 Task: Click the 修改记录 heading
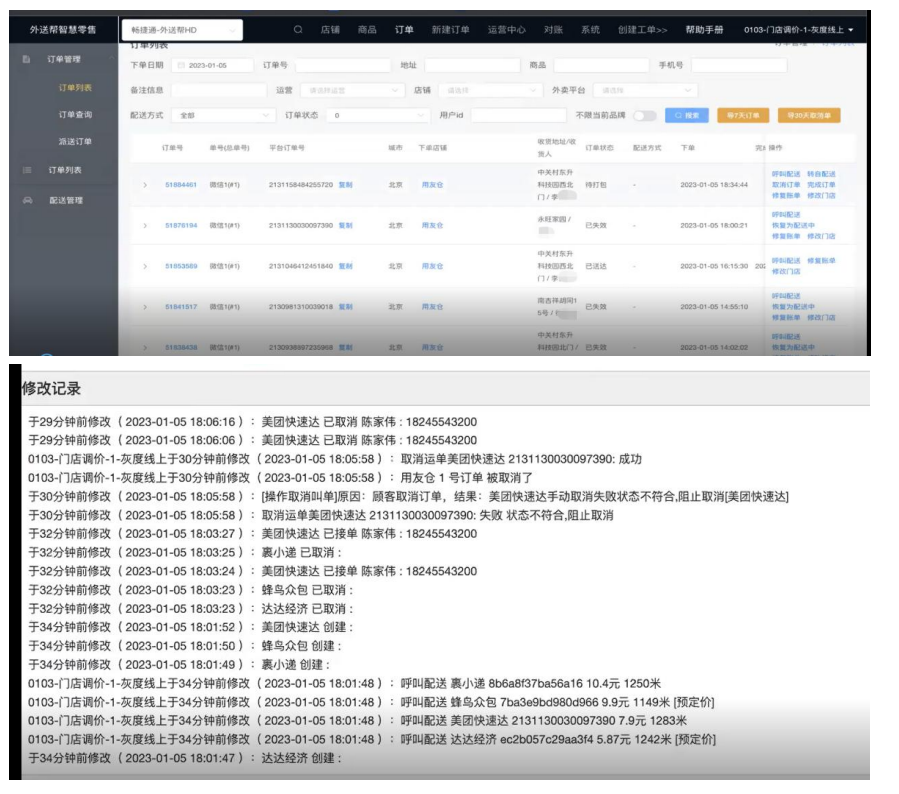(x=51, y=389)
